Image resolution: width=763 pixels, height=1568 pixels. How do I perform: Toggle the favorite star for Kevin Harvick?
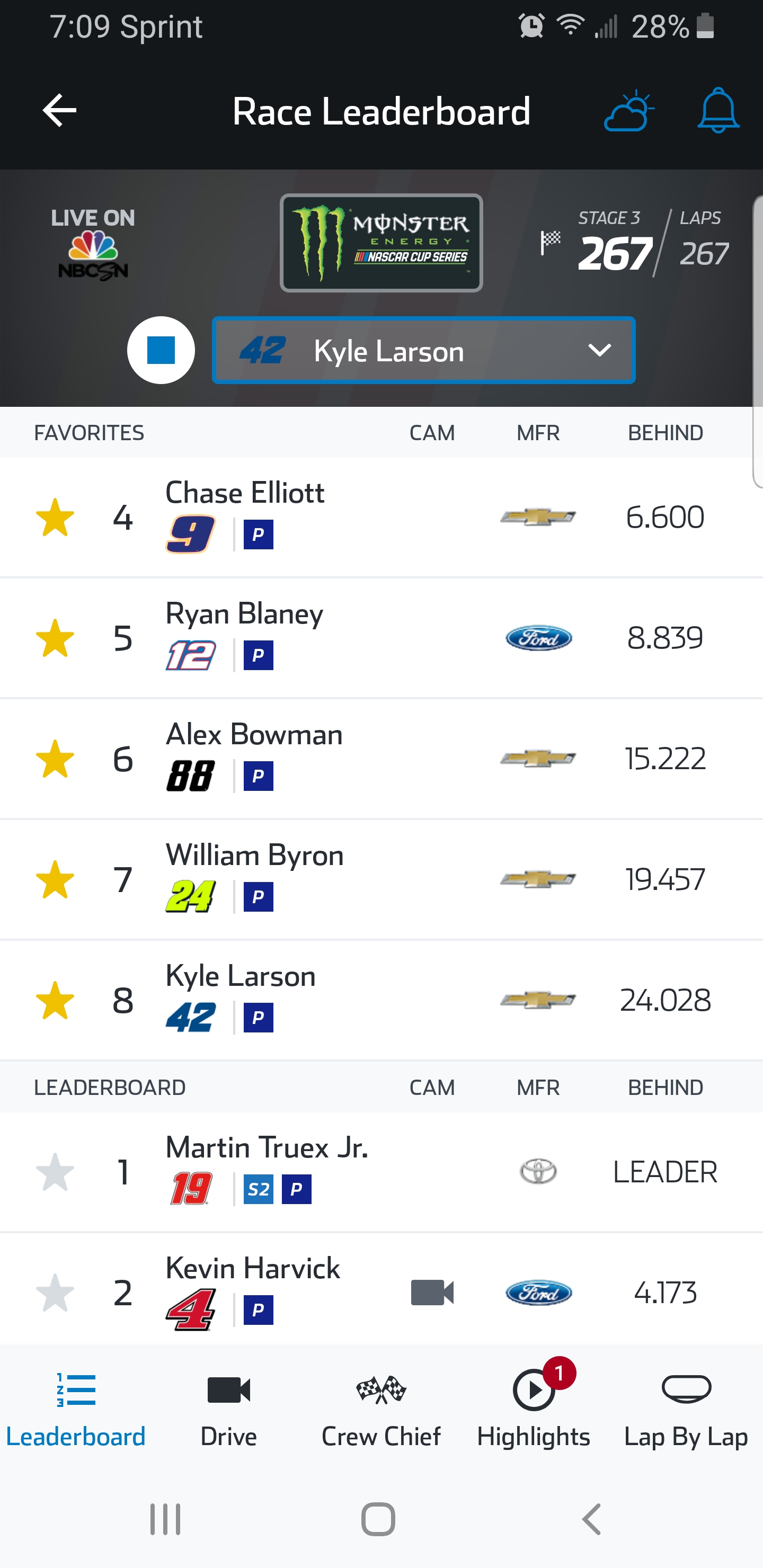tap(55, 1292)
